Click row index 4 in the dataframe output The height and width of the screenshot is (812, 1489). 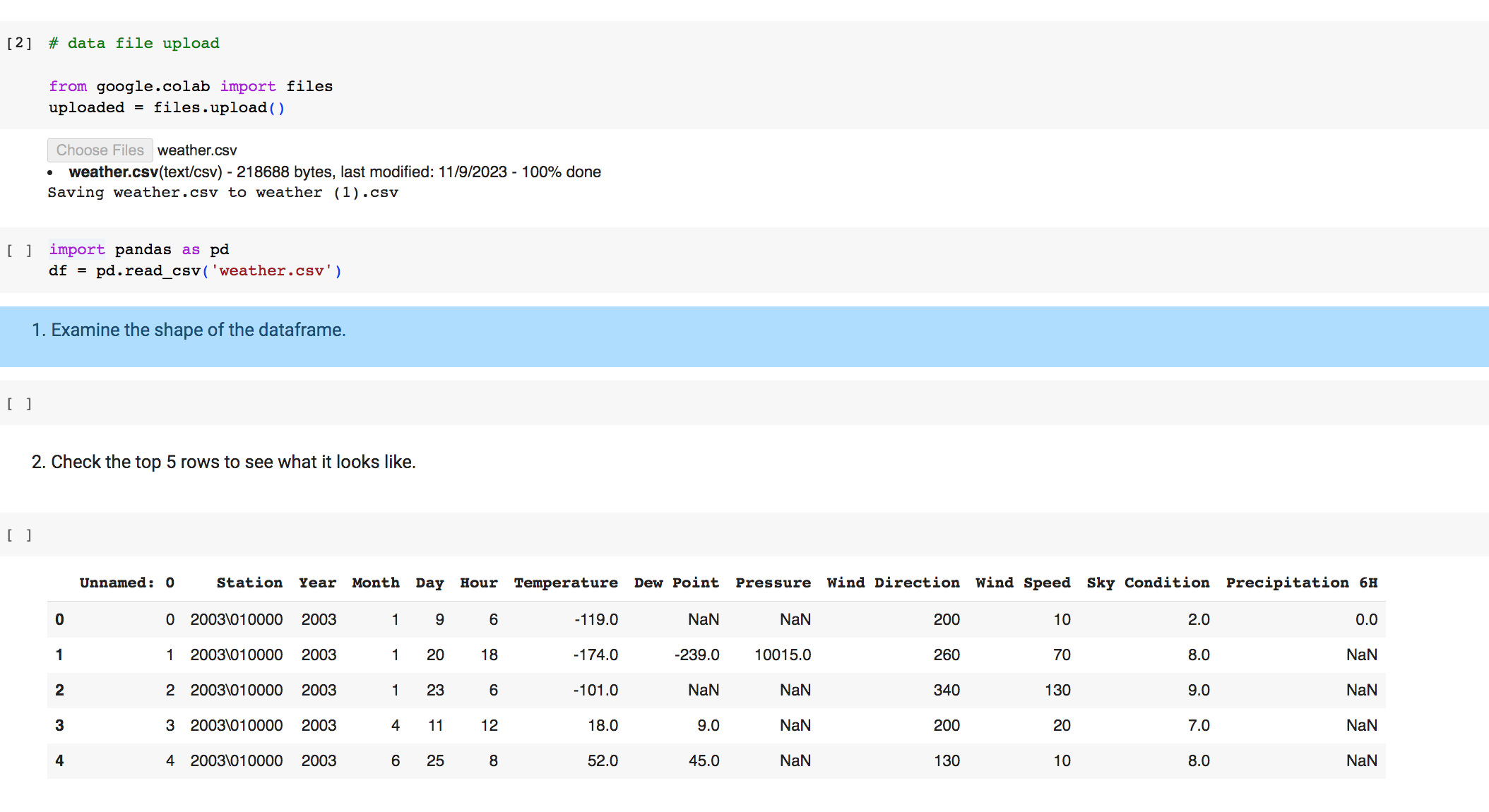coord(59,761)
